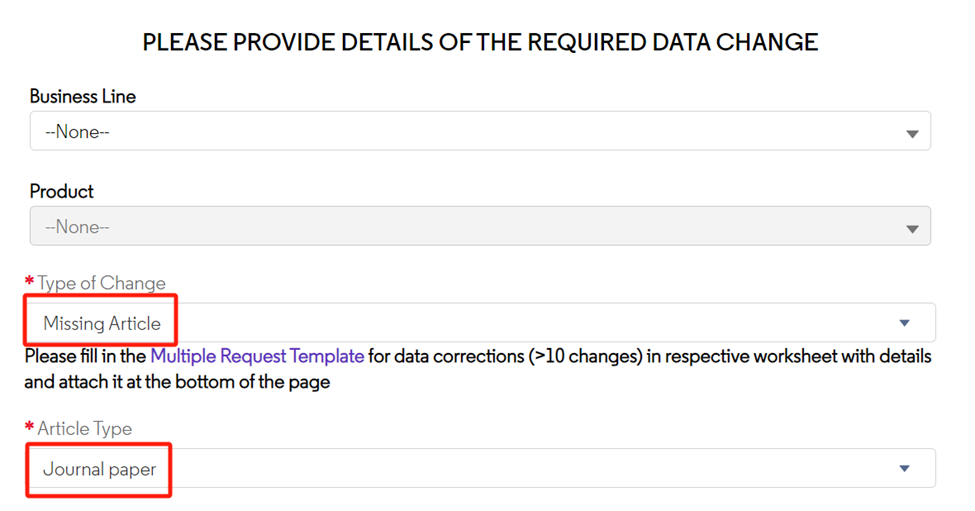The height and width of the screenshot is (511, 975).
Task: Click the Article Type blue caret arrow
Action: click(x=904, y=468)
